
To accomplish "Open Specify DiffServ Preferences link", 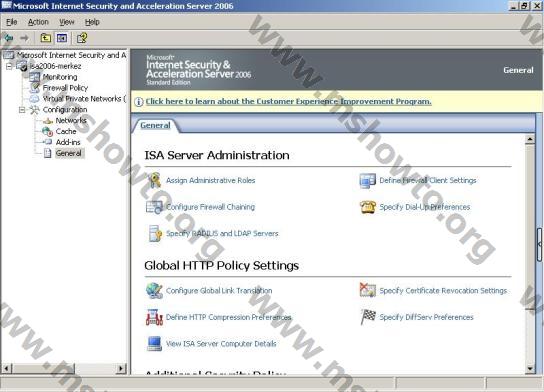I will tap(426, 317).
